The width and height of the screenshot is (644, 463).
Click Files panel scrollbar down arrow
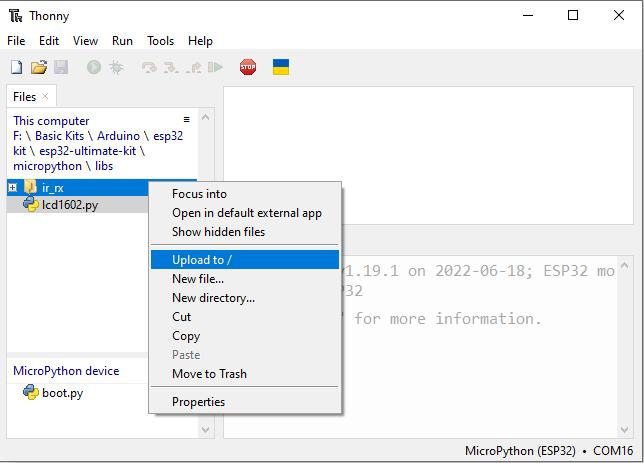pyautogui.click(x=206, y=430)
